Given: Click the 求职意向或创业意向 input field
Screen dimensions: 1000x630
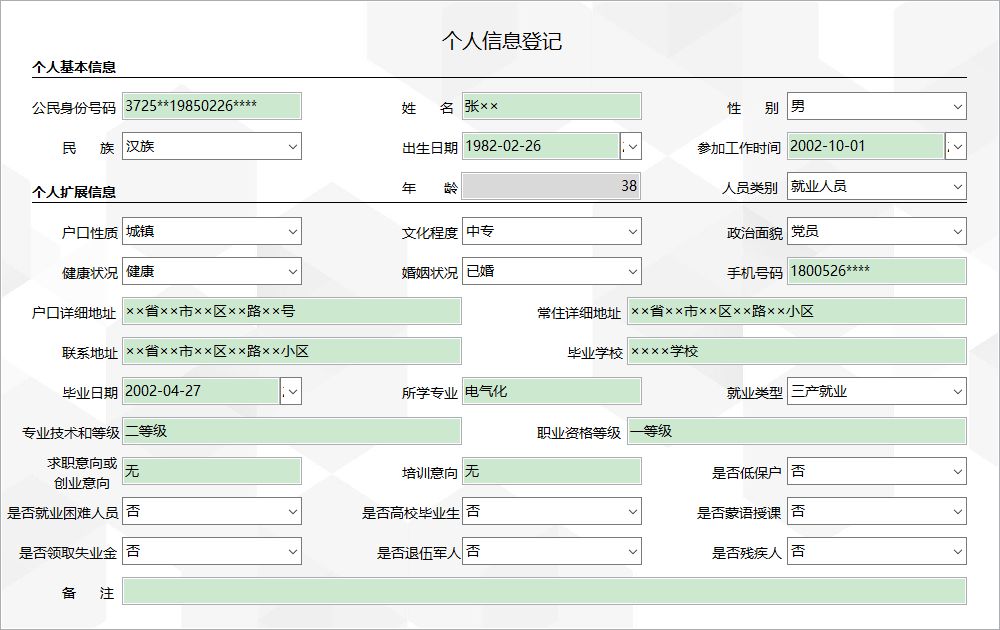Looking at the screenshot, I should 212,471.
